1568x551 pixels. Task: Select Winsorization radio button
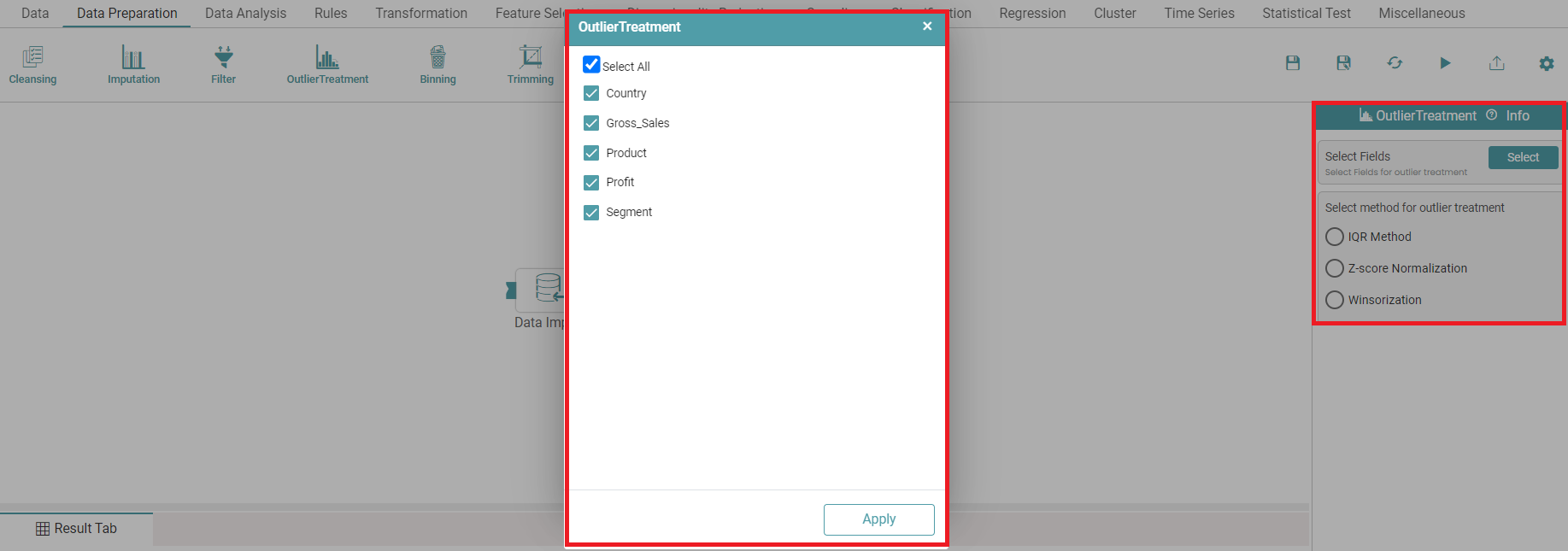pos(1335,300)
